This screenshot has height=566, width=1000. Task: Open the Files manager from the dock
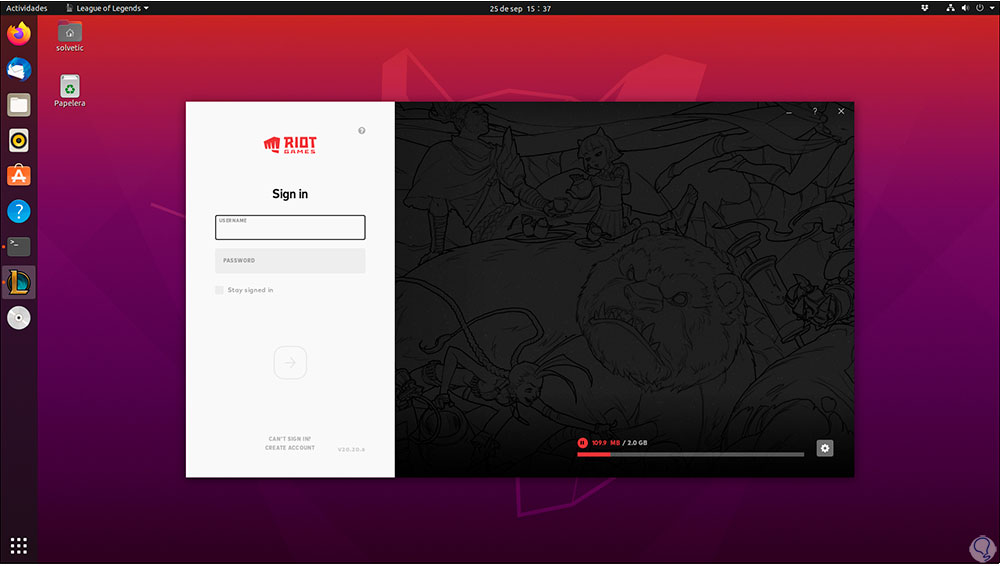[x=18, y=105]
